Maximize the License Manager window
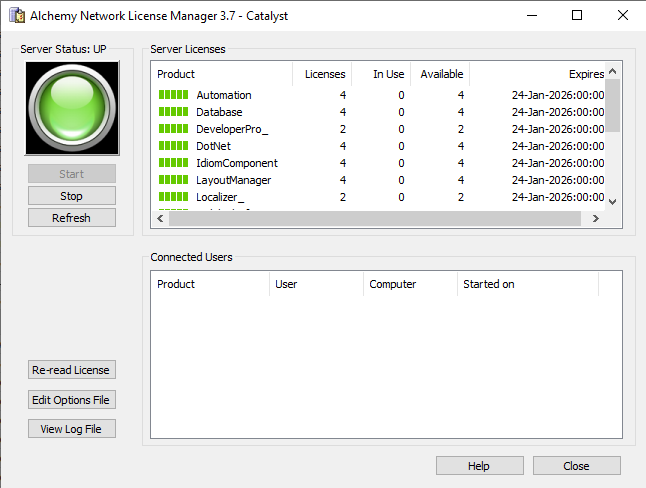The height and width of the screenshot is (488, 646). [x=577, y=16]
